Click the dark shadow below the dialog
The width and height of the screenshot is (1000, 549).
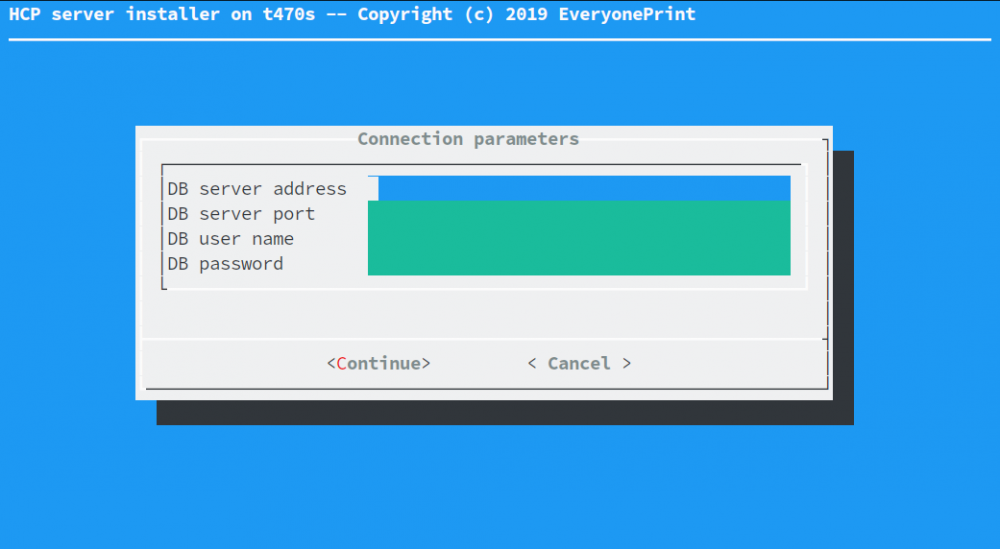coord(500,412)
